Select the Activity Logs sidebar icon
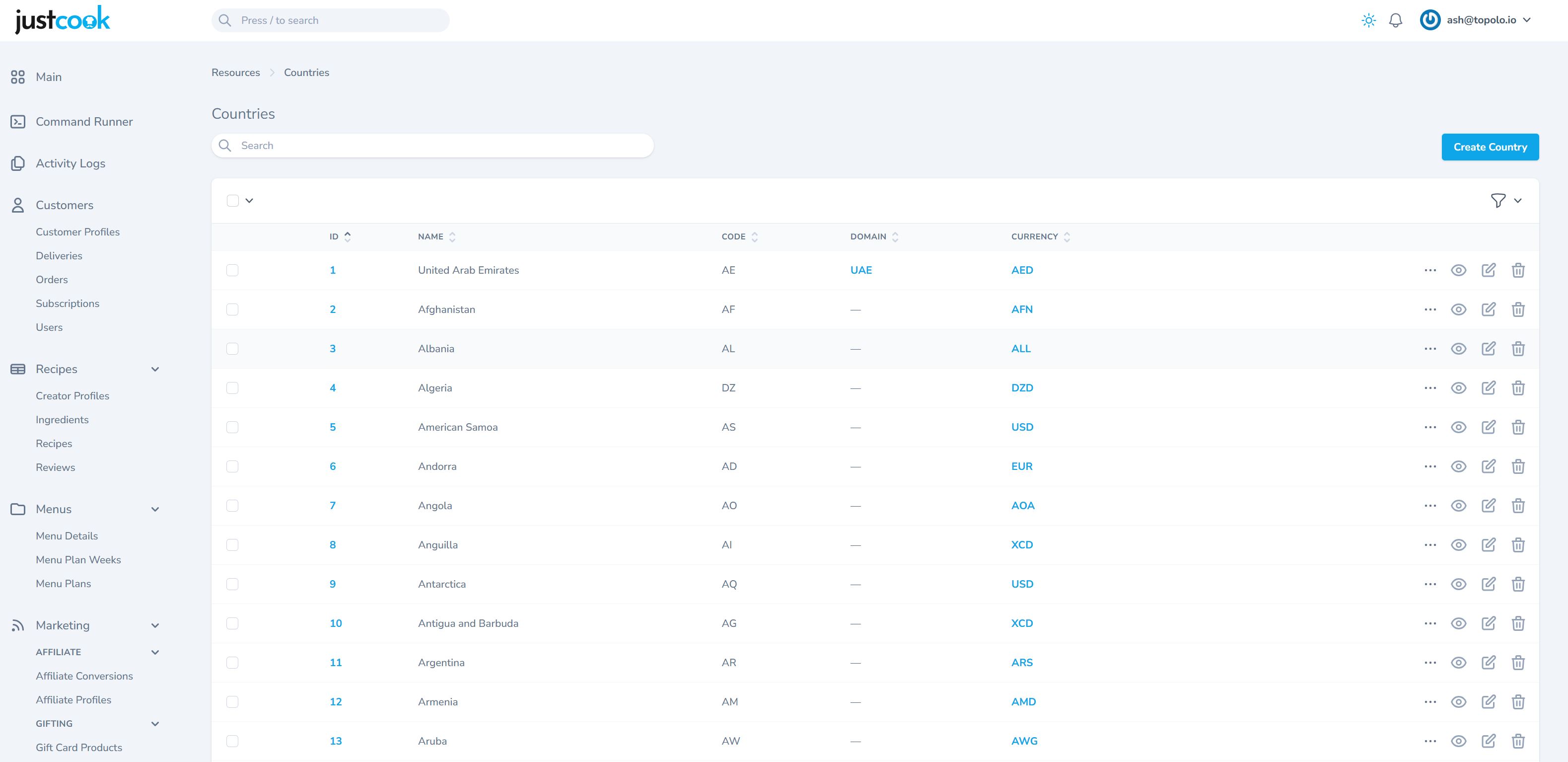Image resolution: width=1568 pixels, height=762 pixels. tap(18, 162)
